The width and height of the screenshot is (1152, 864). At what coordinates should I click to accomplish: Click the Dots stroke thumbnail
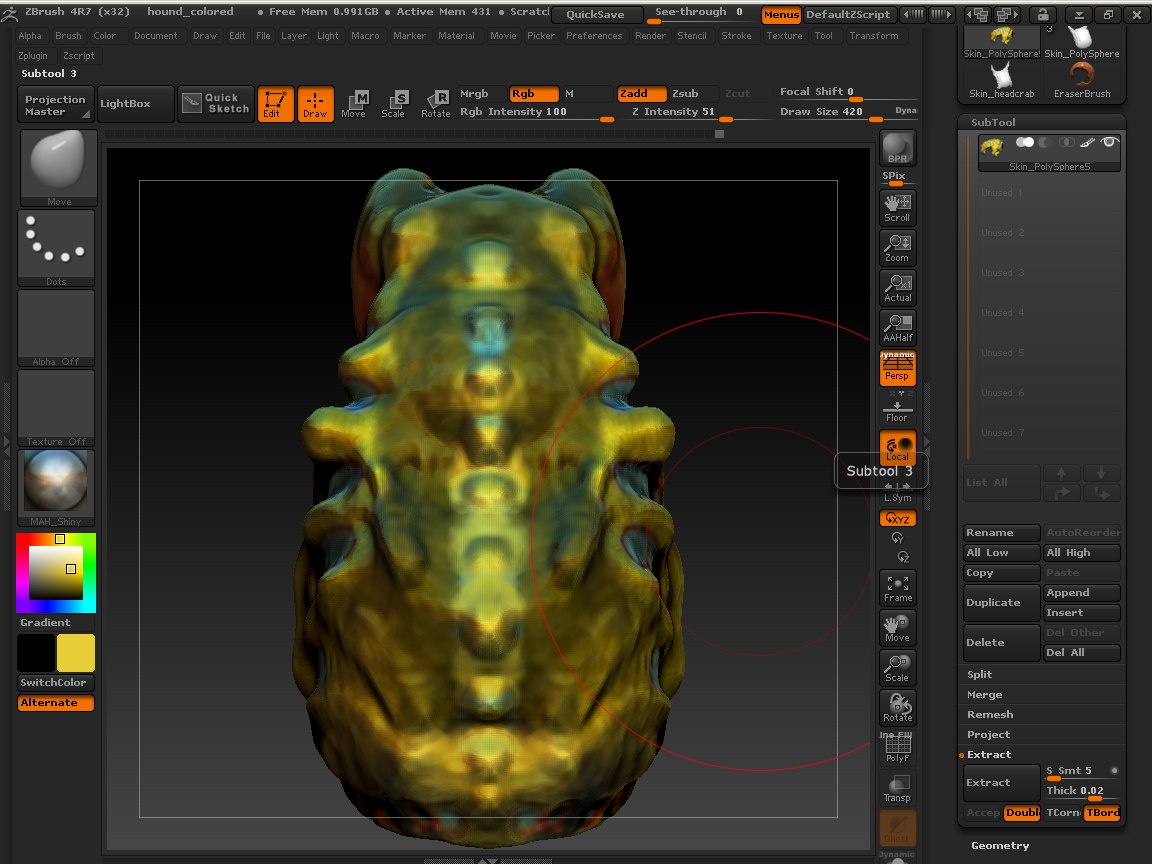(56, 247)
